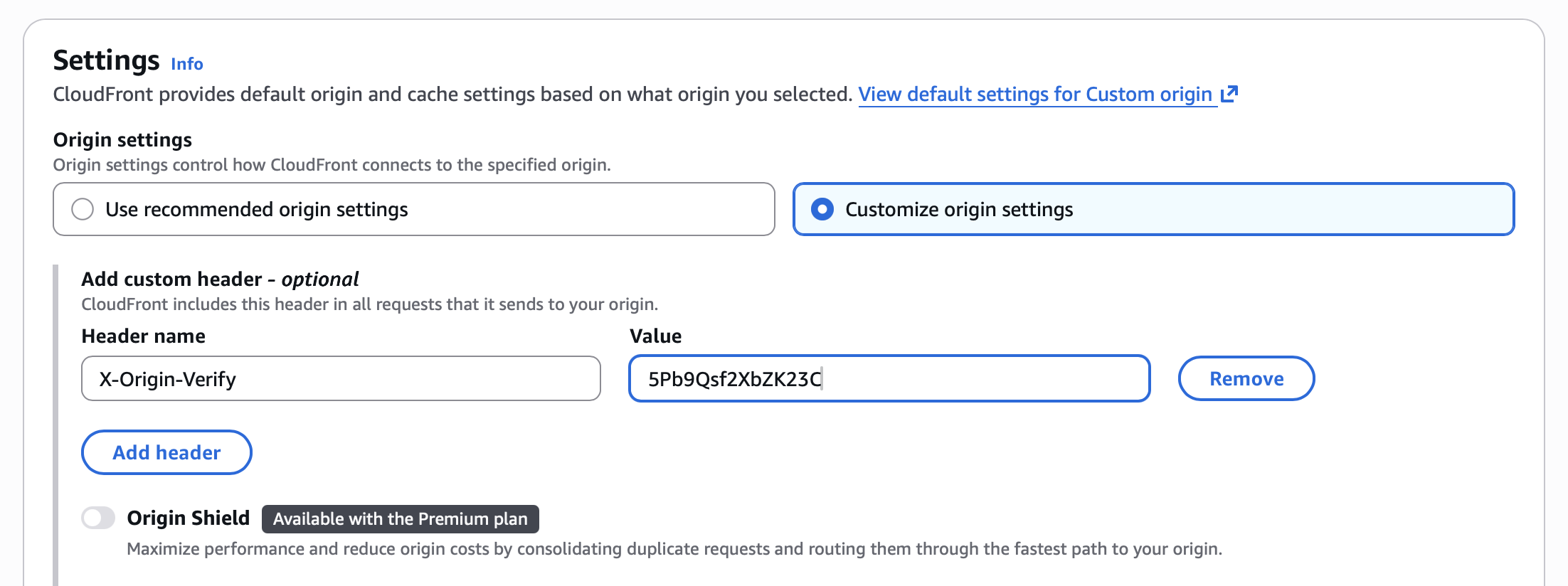Open View default settings for Custom origin
The image size is (1568, 586).
pos(1034,94)
